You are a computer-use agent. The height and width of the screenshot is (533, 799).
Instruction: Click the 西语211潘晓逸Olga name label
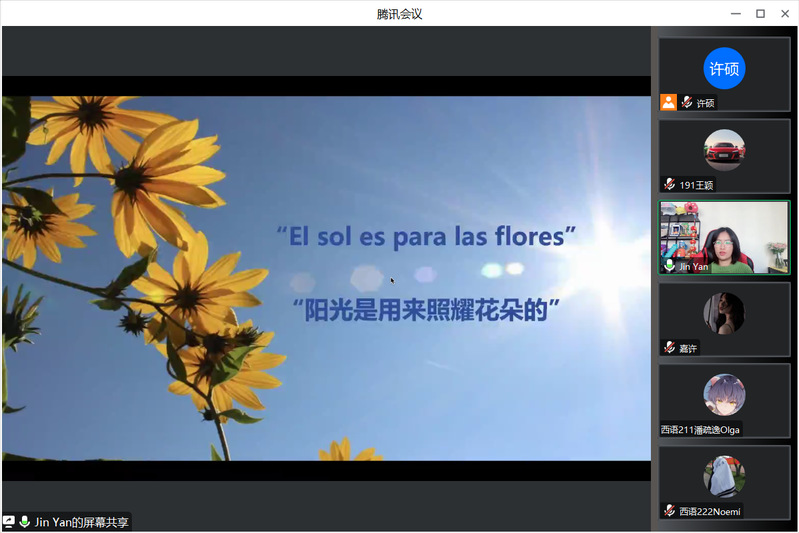tap(701, 430)
